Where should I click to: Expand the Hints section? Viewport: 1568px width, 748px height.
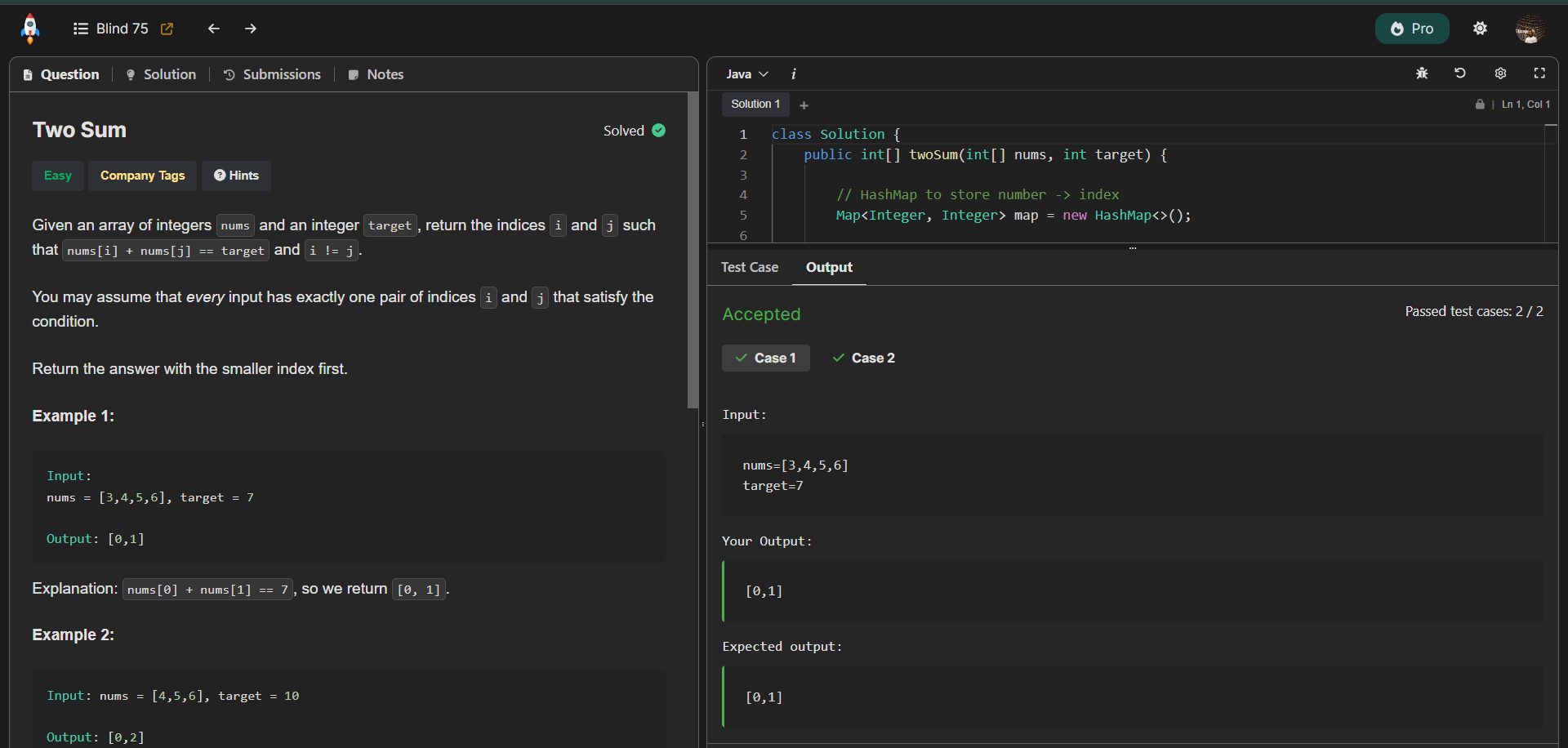tap(236, 176)
